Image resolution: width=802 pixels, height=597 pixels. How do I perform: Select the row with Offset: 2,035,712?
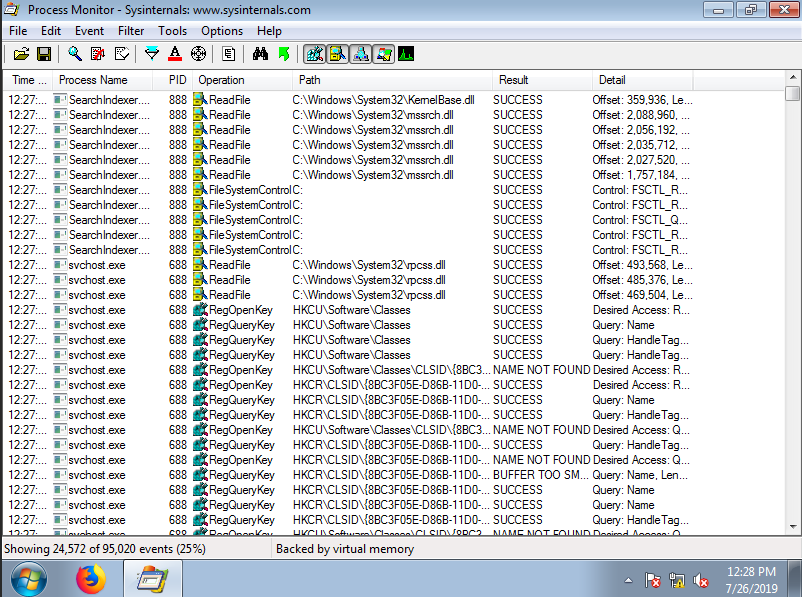pos(349,145)
